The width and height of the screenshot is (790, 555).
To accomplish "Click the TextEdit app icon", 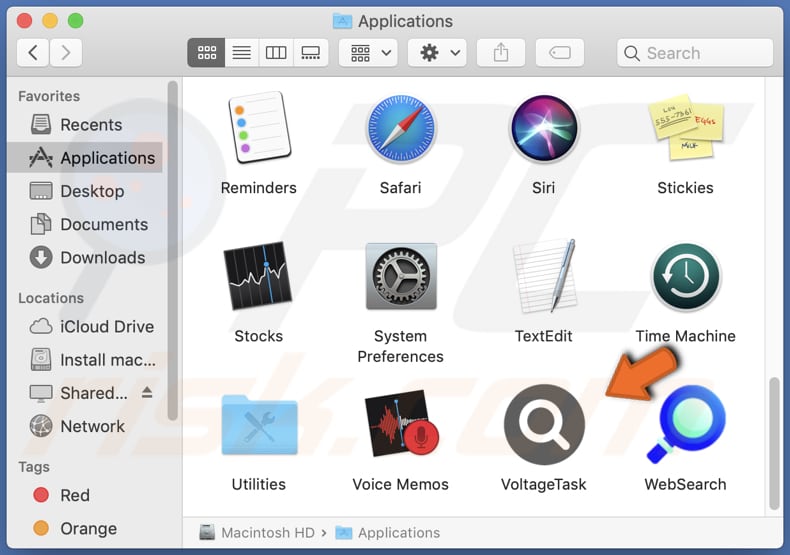I will pyautogui.click(x=545, y=275).
